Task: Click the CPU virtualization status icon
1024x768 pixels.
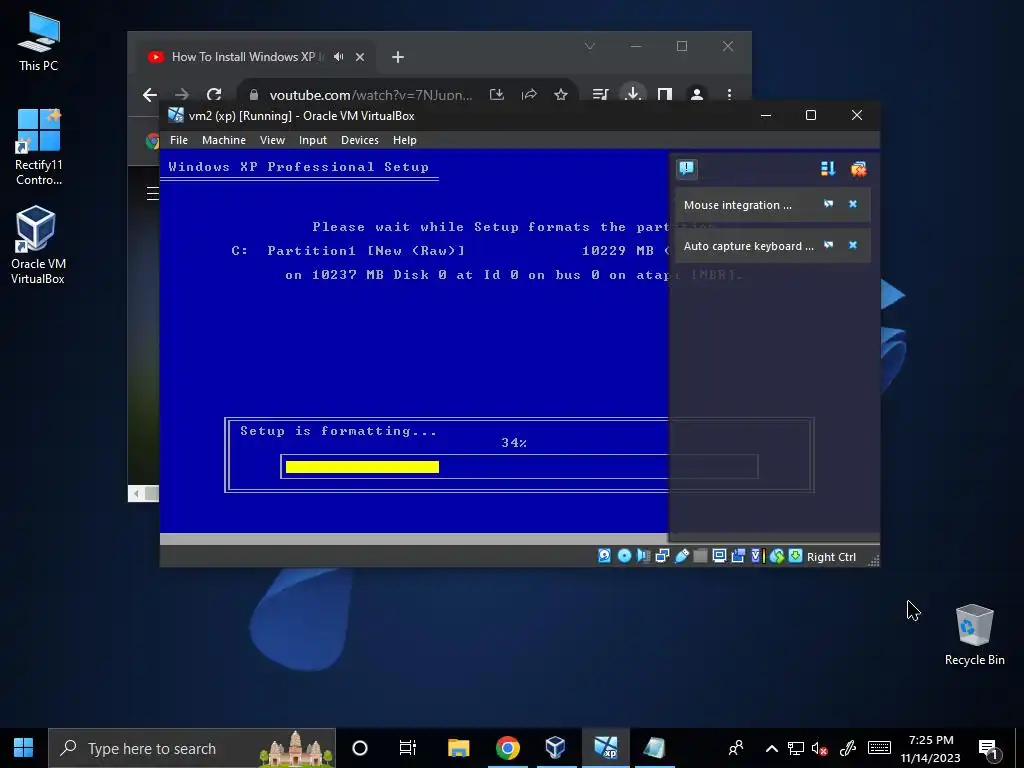Action: [x=757, y=556]
